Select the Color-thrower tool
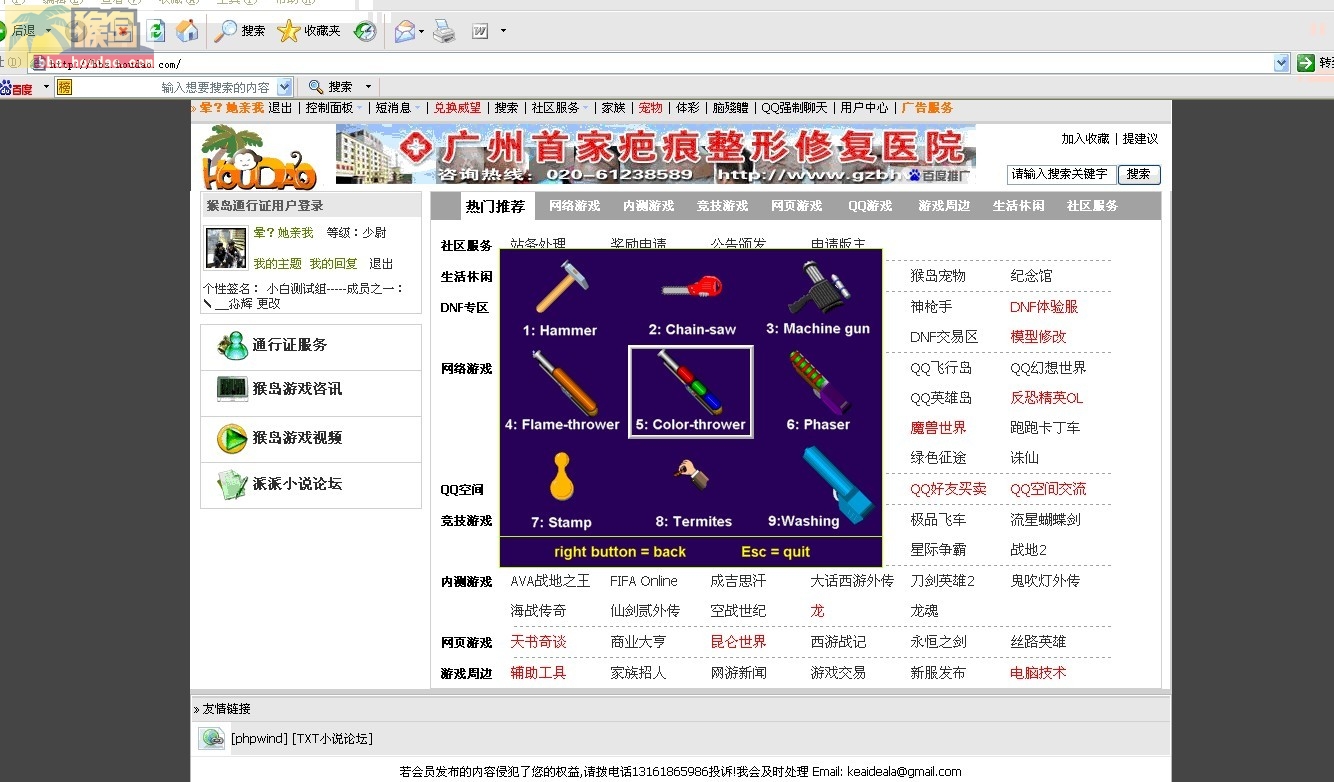This screenshot has height=782, width=1334. (x=691, y=392)
